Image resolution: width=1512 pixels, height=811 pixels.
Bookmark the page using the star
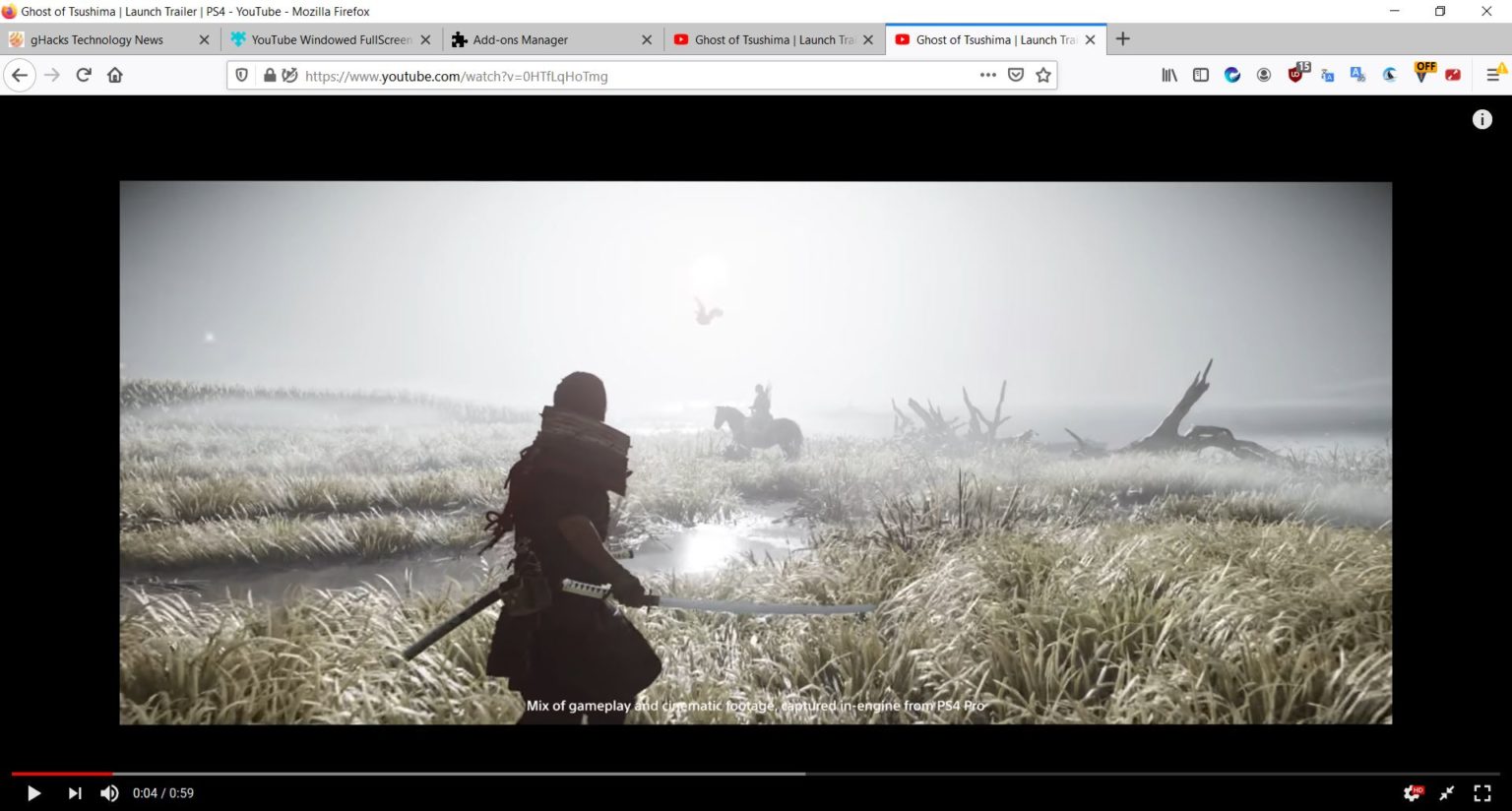1042,75
